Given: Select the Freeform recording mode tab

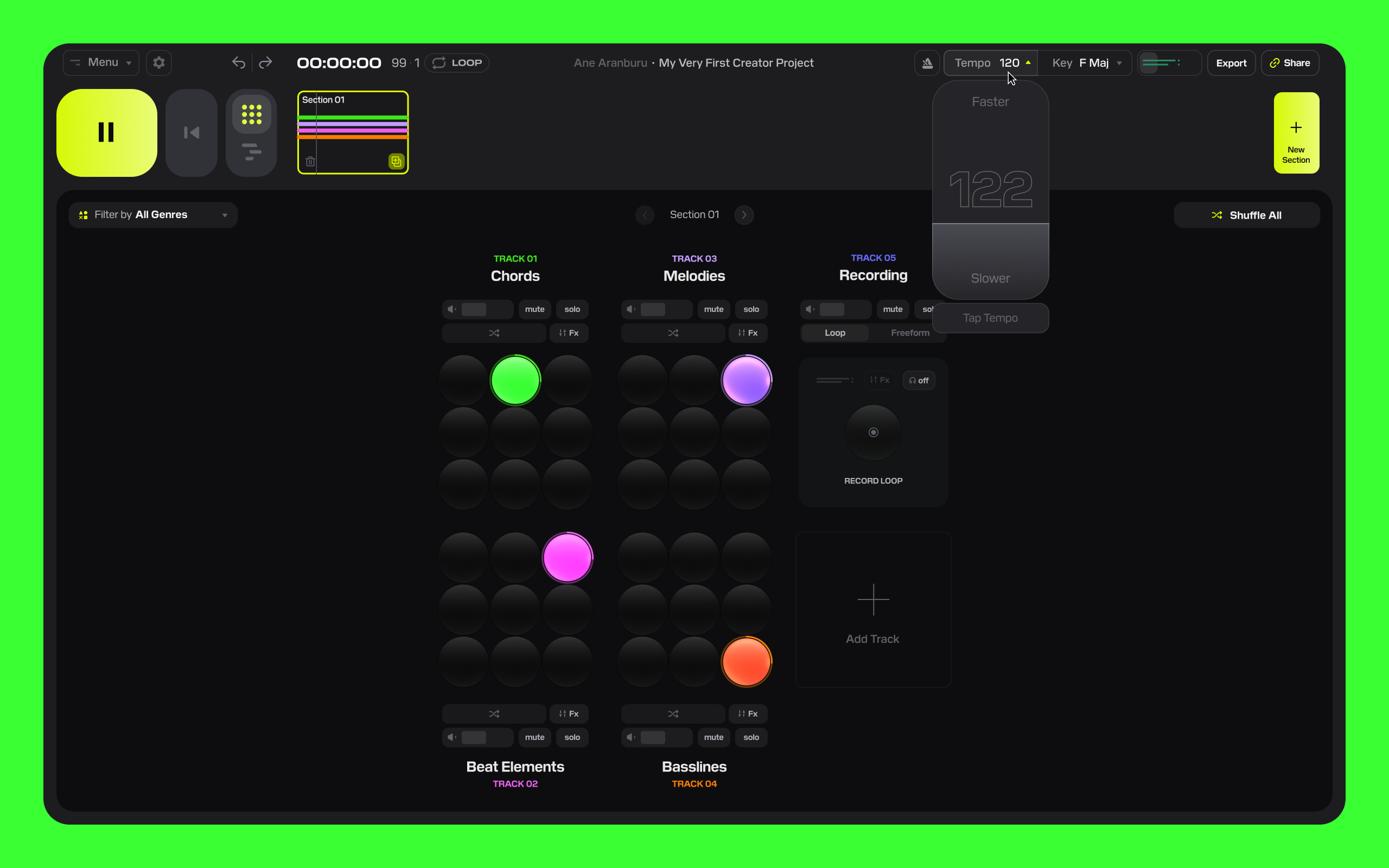Looking at the screenshot, I should coord(910,333).
